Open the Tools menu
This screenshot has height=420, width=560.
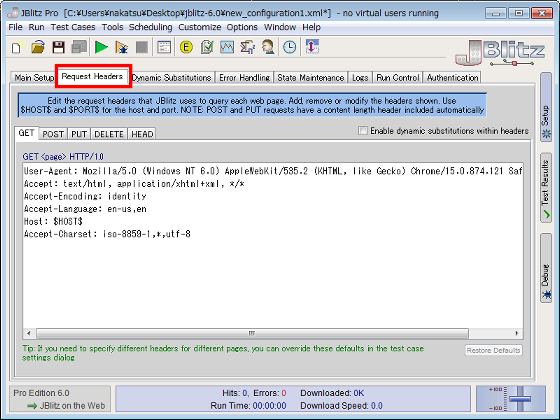click(112, 27)
